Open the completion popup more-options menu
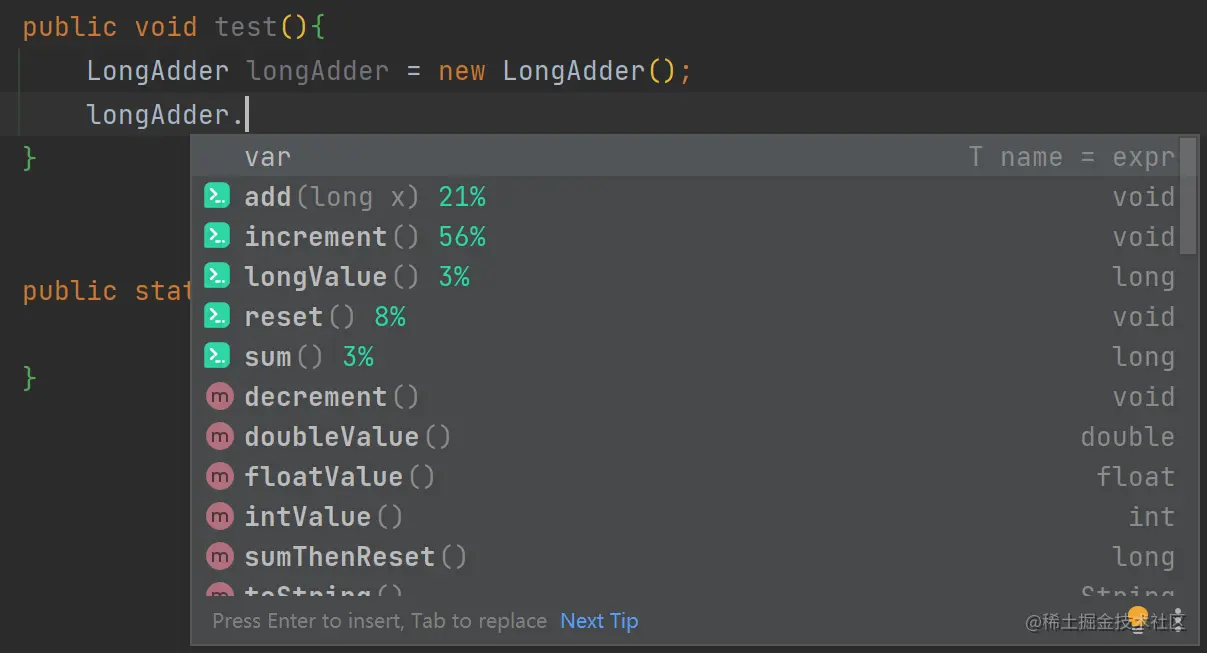 click(1178, 620)
